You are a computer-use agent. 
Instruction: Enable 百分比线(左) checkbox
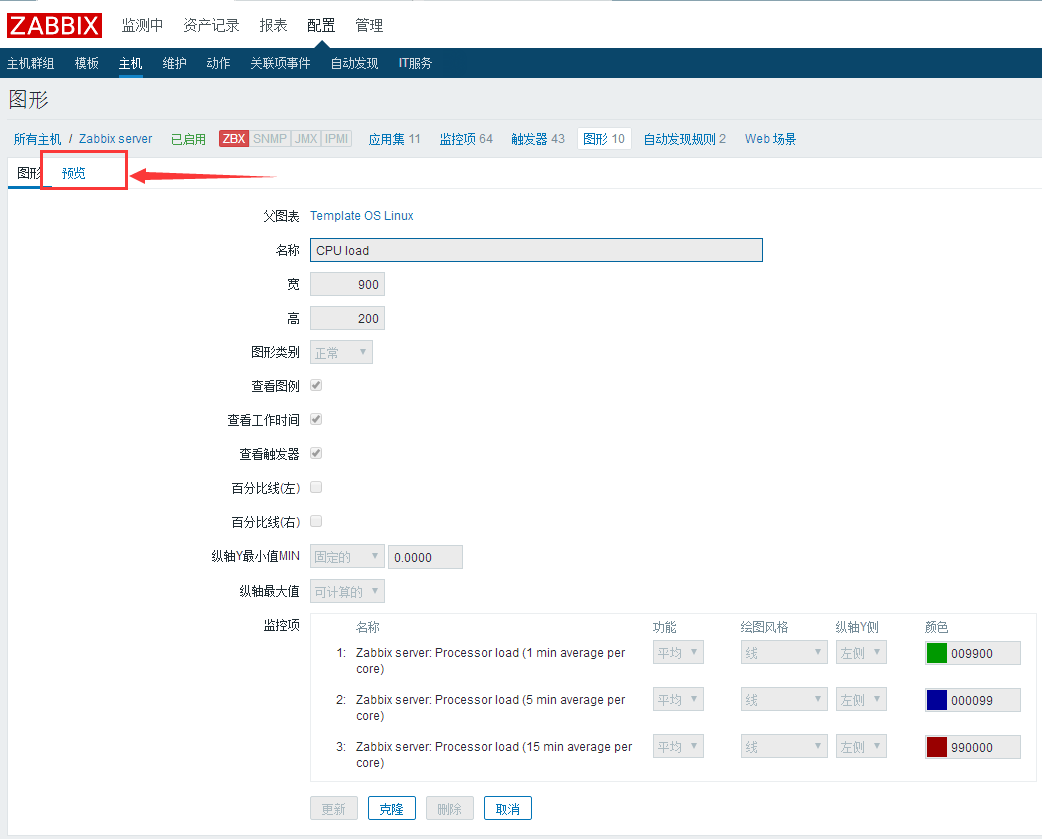point(316,487)
